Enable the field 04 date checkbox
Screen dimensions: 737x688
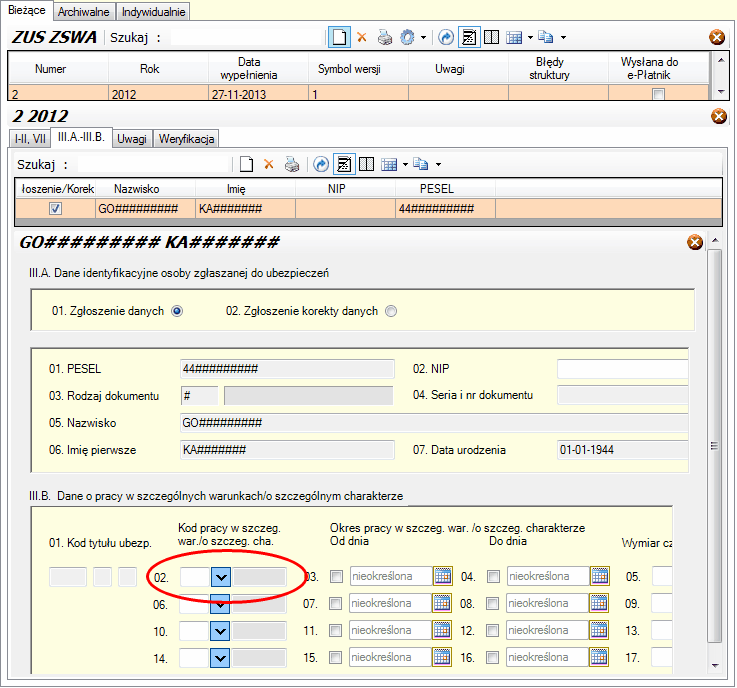click(494, 576)
